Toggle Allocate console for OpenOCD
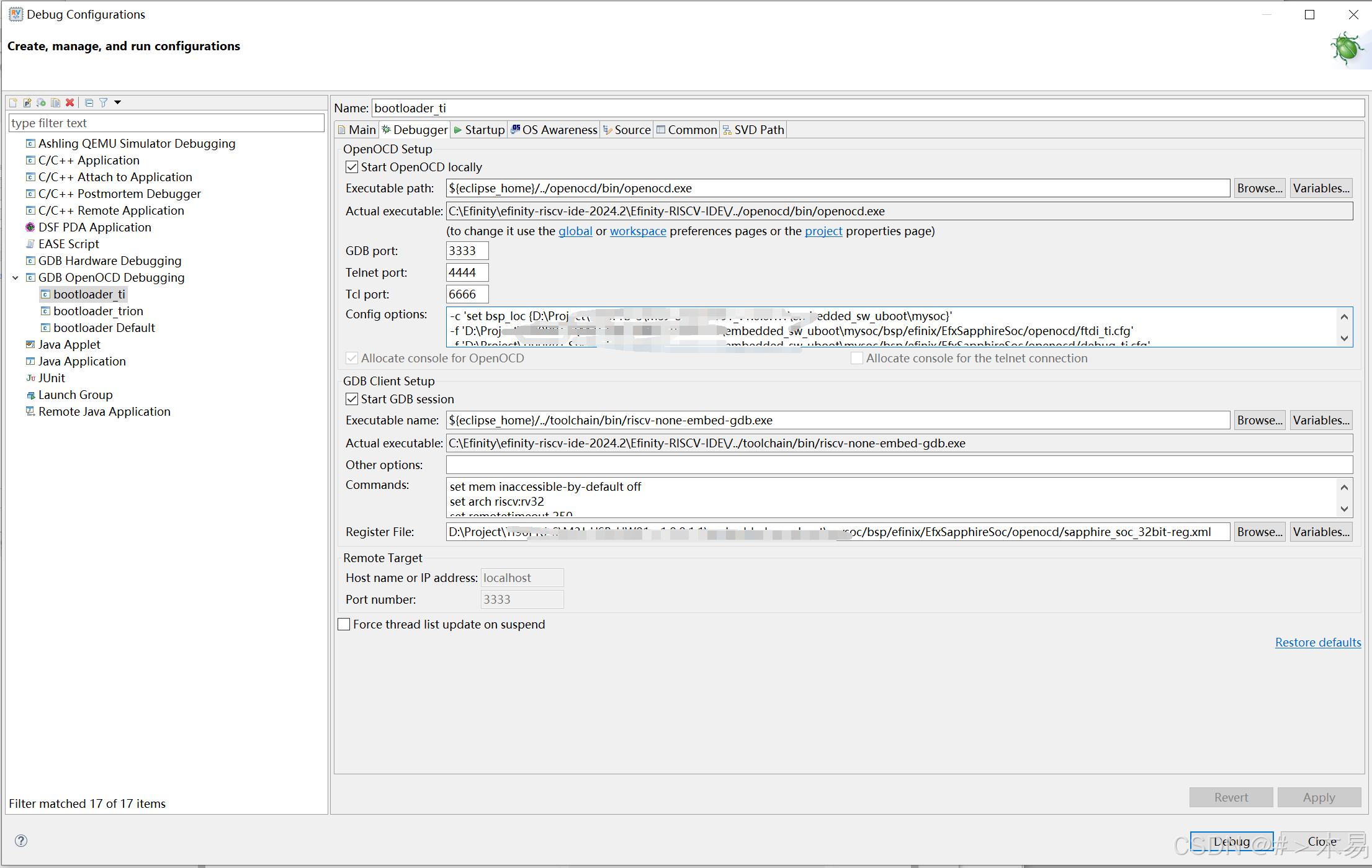1372x868 pixels. point(352,358)
